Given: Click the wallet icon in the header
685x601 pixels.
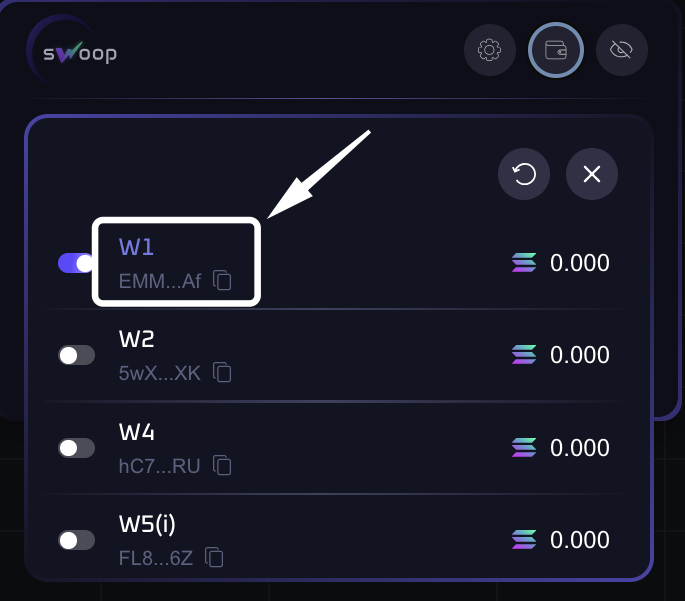Looking at the screenshot, I should coord(556,49).
